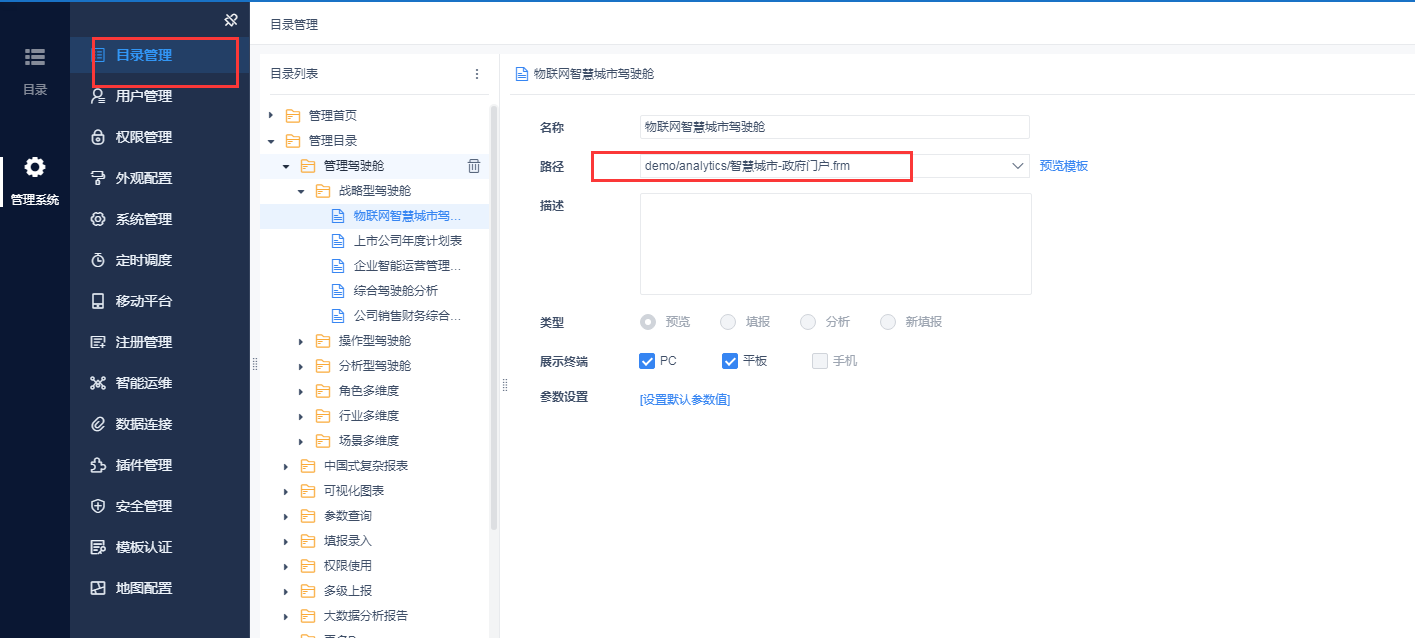Select the 分析 radio button
This screenshot has width=1415, height=638.
tap(808, 322)
